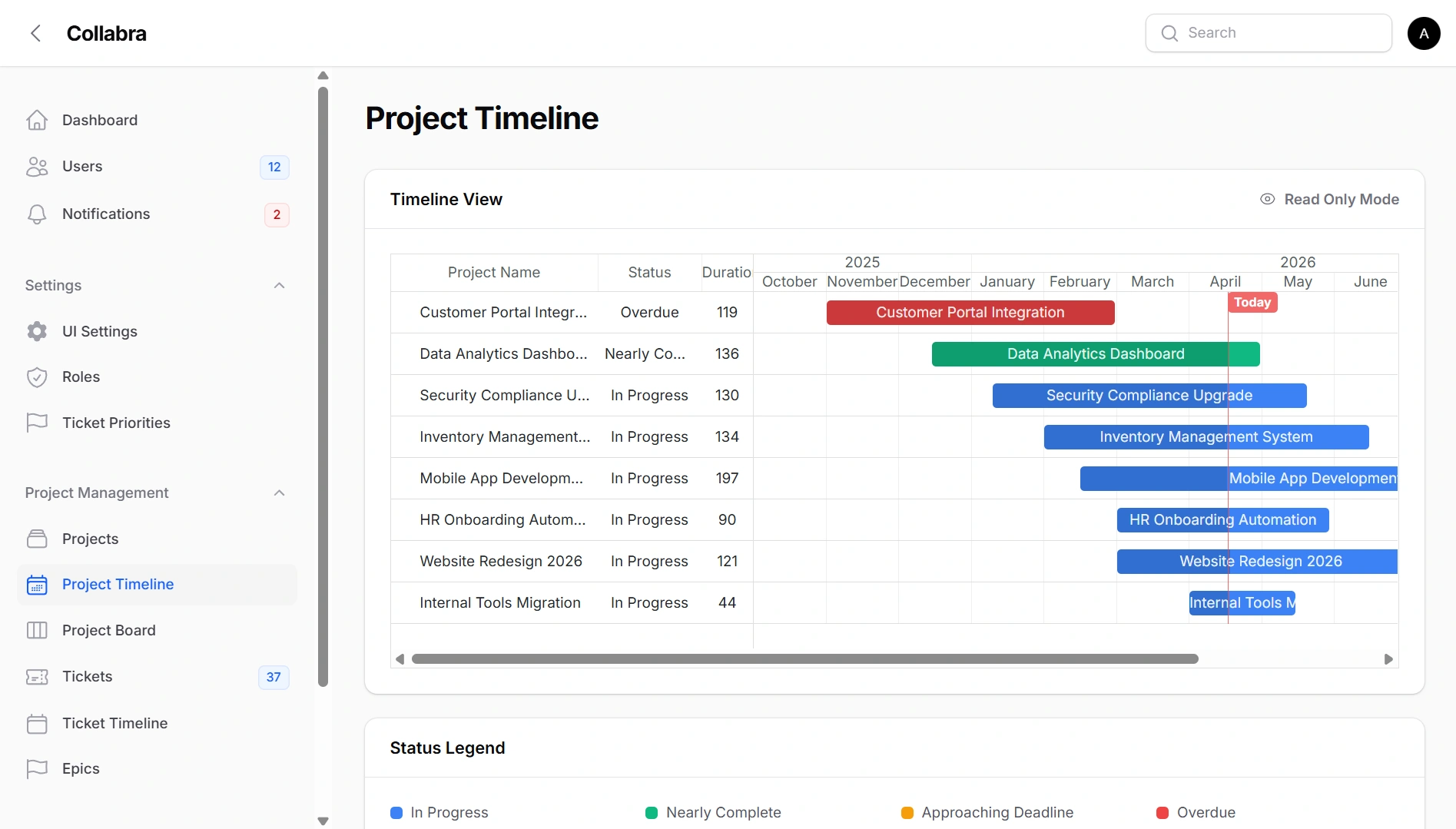Open Ticket Timeline in sidebar
The image size is (1456, 829).
pos(157,724)
